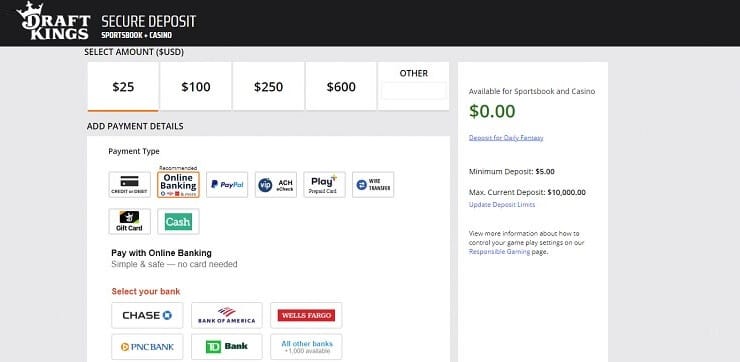Pick the $250 deposit amount
This screenshot has width=740, height=362.
tap(269, 87)
